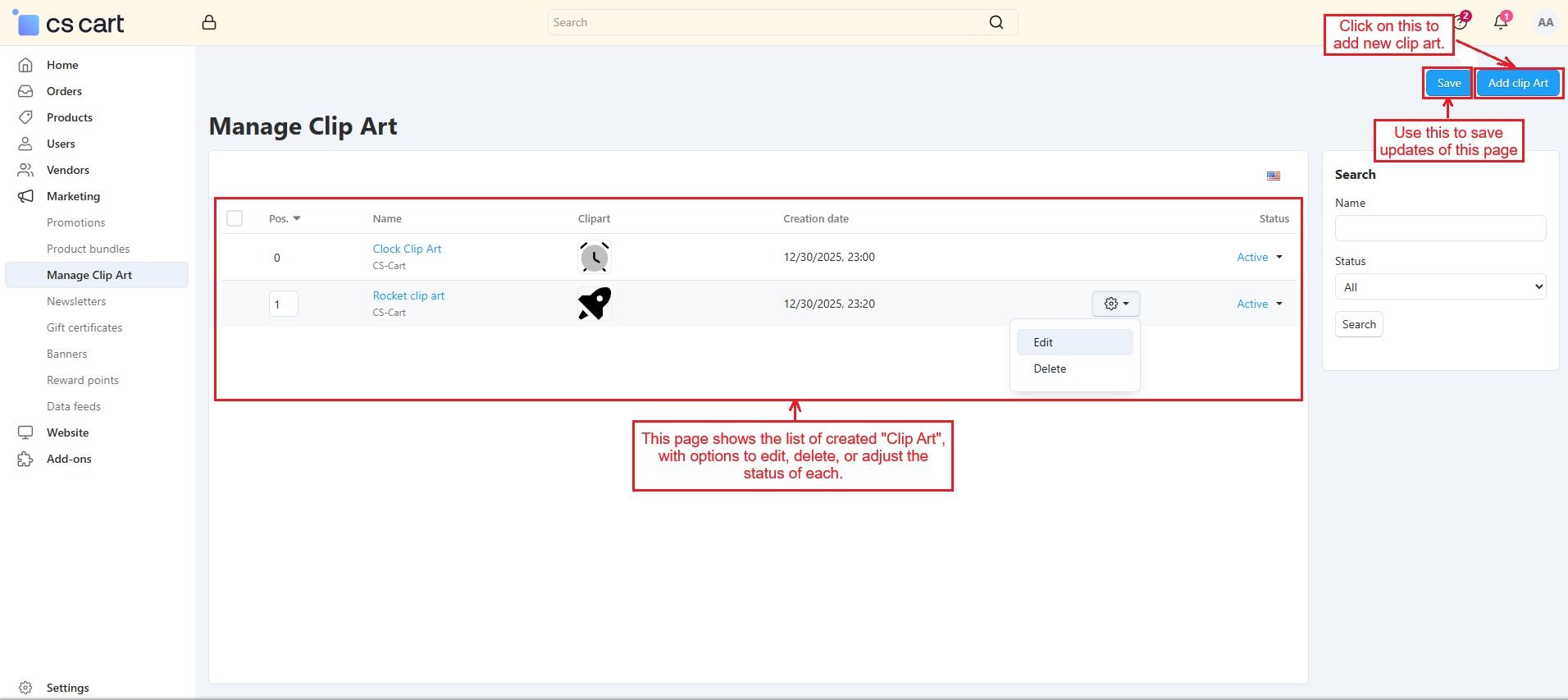Open the notifications bell icon
Image resolution: width=1568 pixels, height=700 pixels.
pyautogui.click(x=1500, y=22)
